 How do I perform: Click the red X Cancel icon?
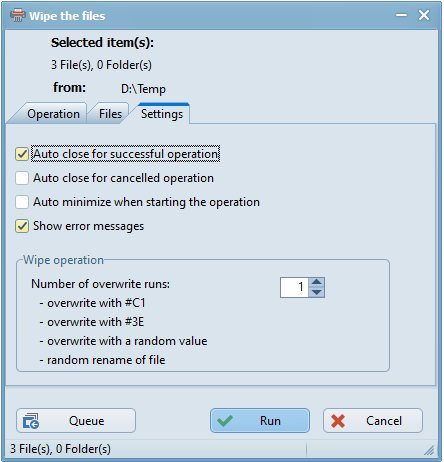pyautogui.click(x=338, y=421)
